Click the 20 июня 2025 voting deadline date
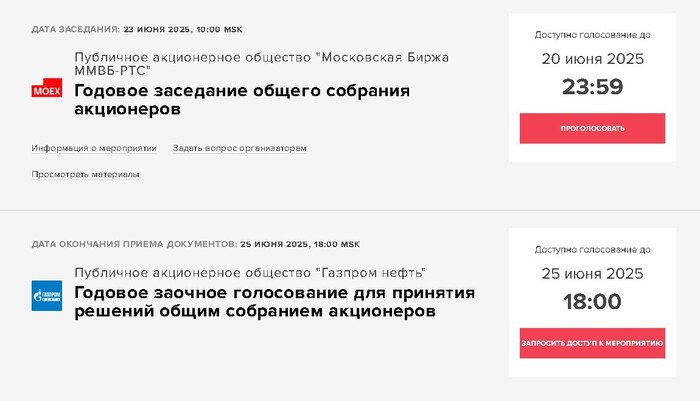 point(592,58)
